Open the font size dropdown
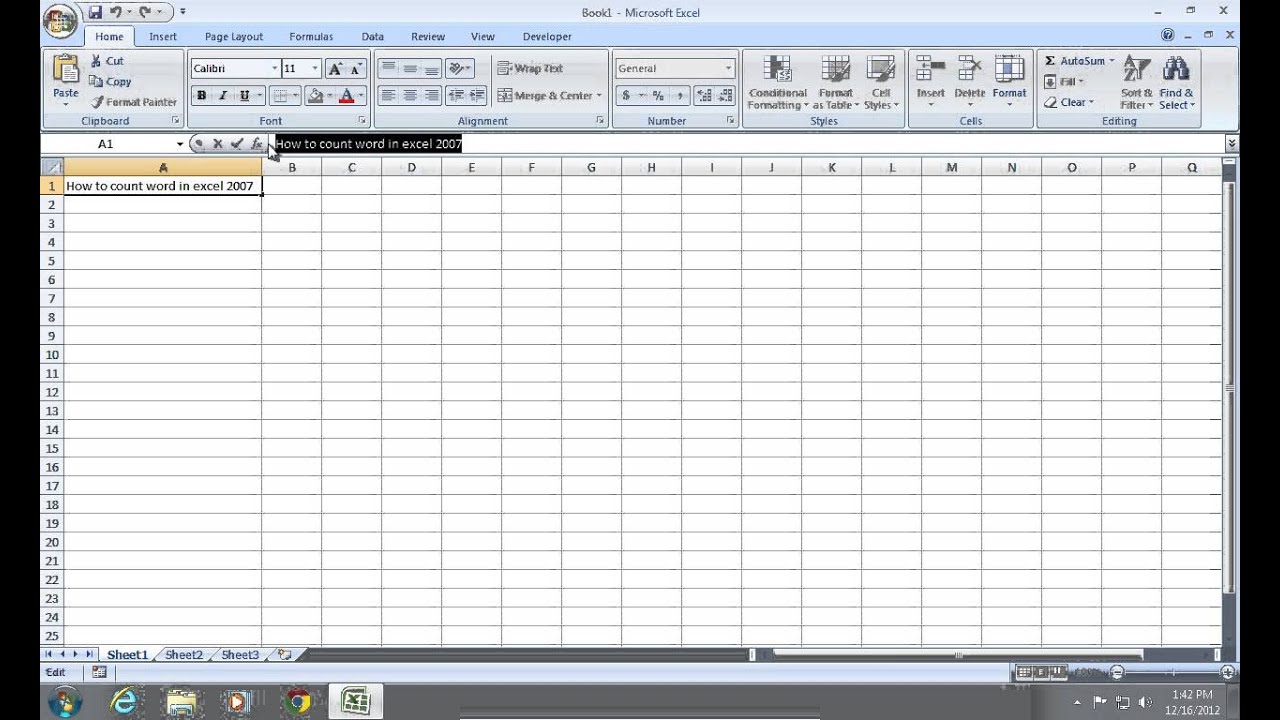This screenshot has height=720, width=1280. pos(315,69)
